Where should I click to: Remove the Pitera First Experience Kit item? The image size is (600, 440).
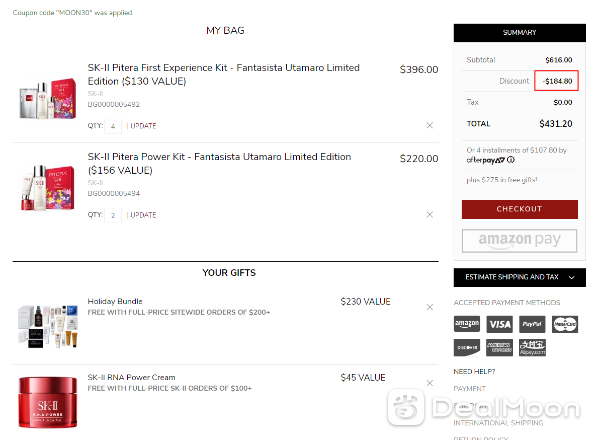click(430, 125)
